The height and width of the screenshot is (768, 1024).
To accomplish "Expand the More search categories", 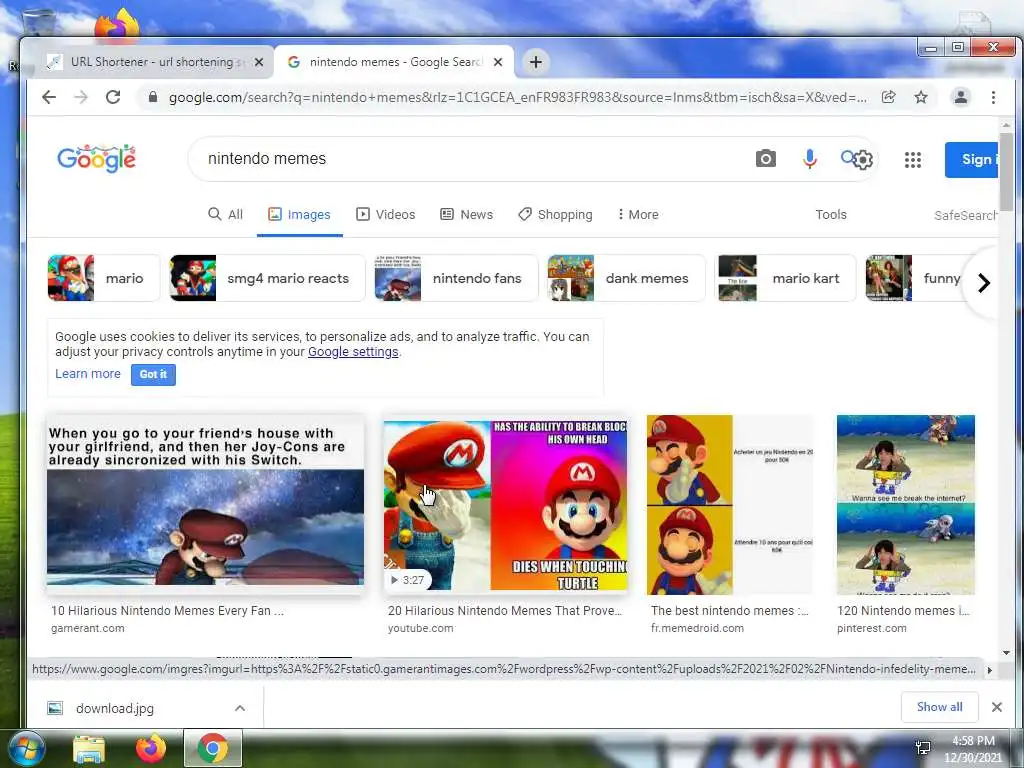I will (x=637, y=214).
